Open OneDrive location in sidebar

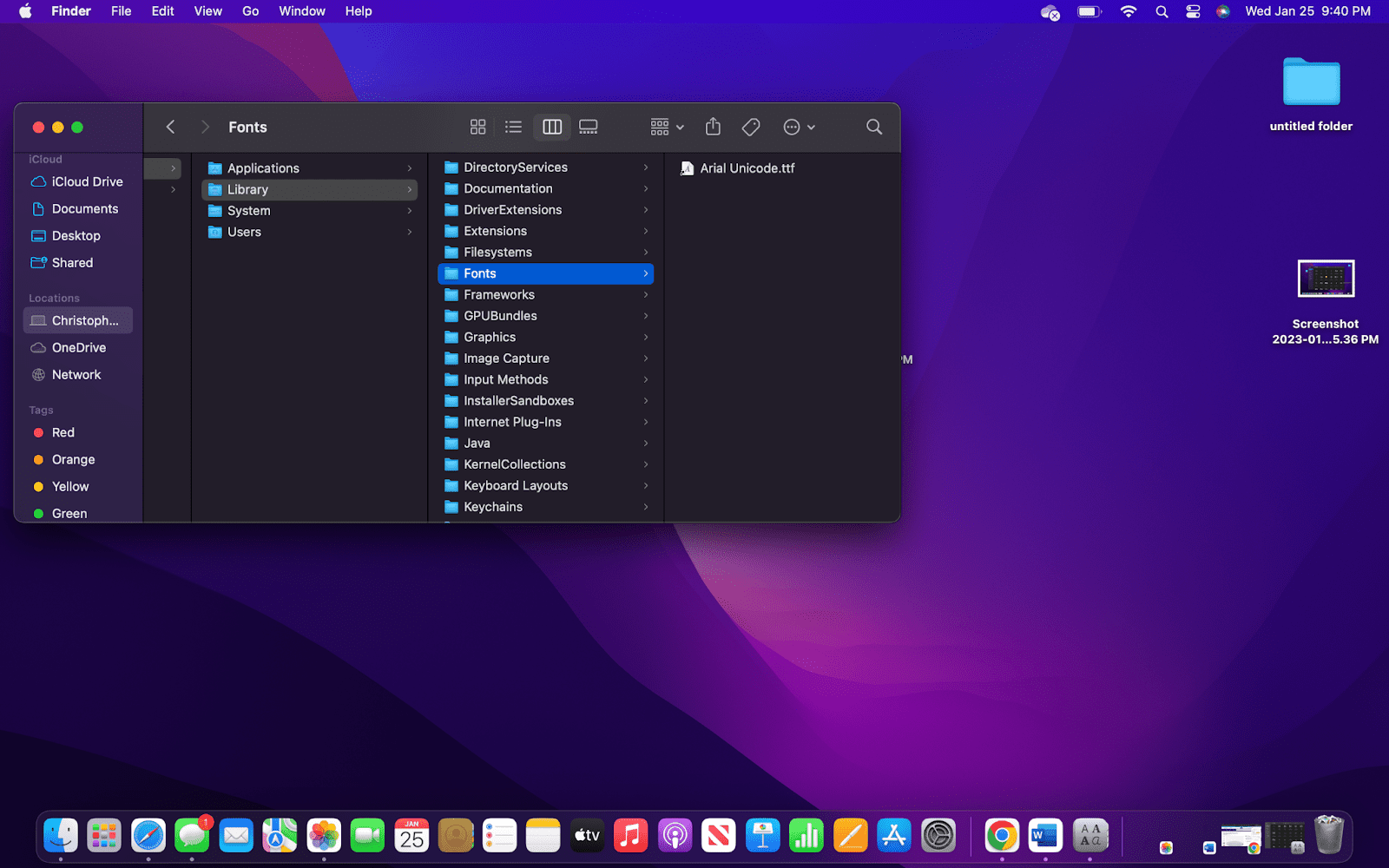pyautogui.click(x=77, y=347)
